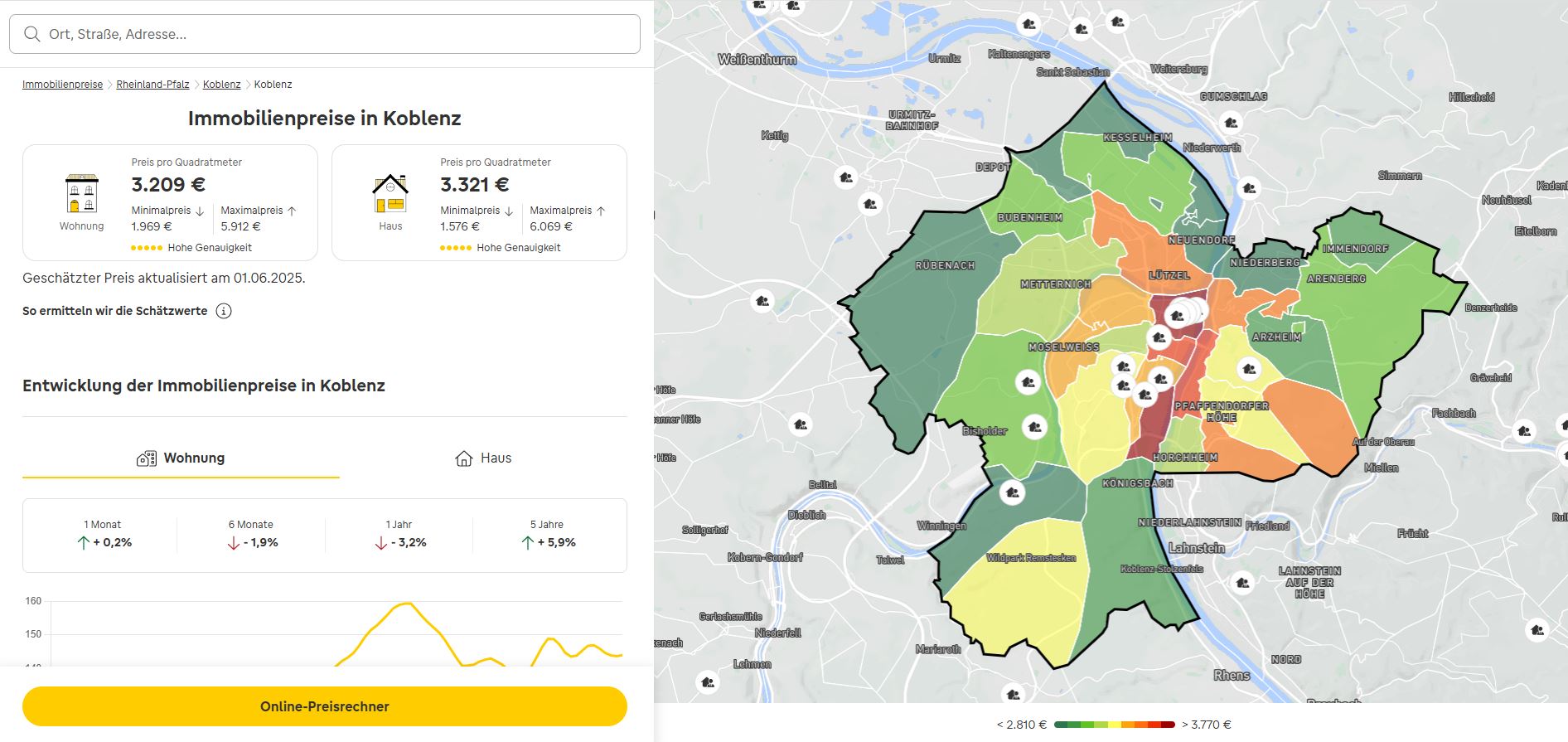The image size is (1568, 742).
Task: Click the price color legend bar
Action: [1114, 725]
